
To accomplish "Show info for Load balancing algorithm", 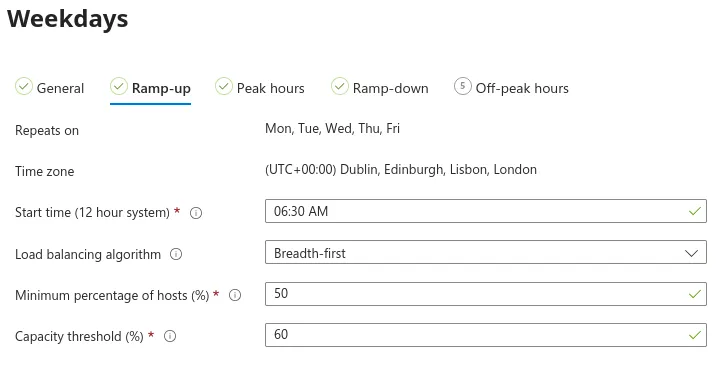I will pos(176,254).
